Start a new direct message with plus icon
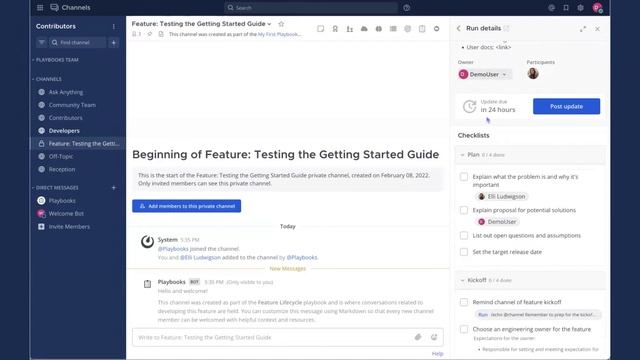 114,188
